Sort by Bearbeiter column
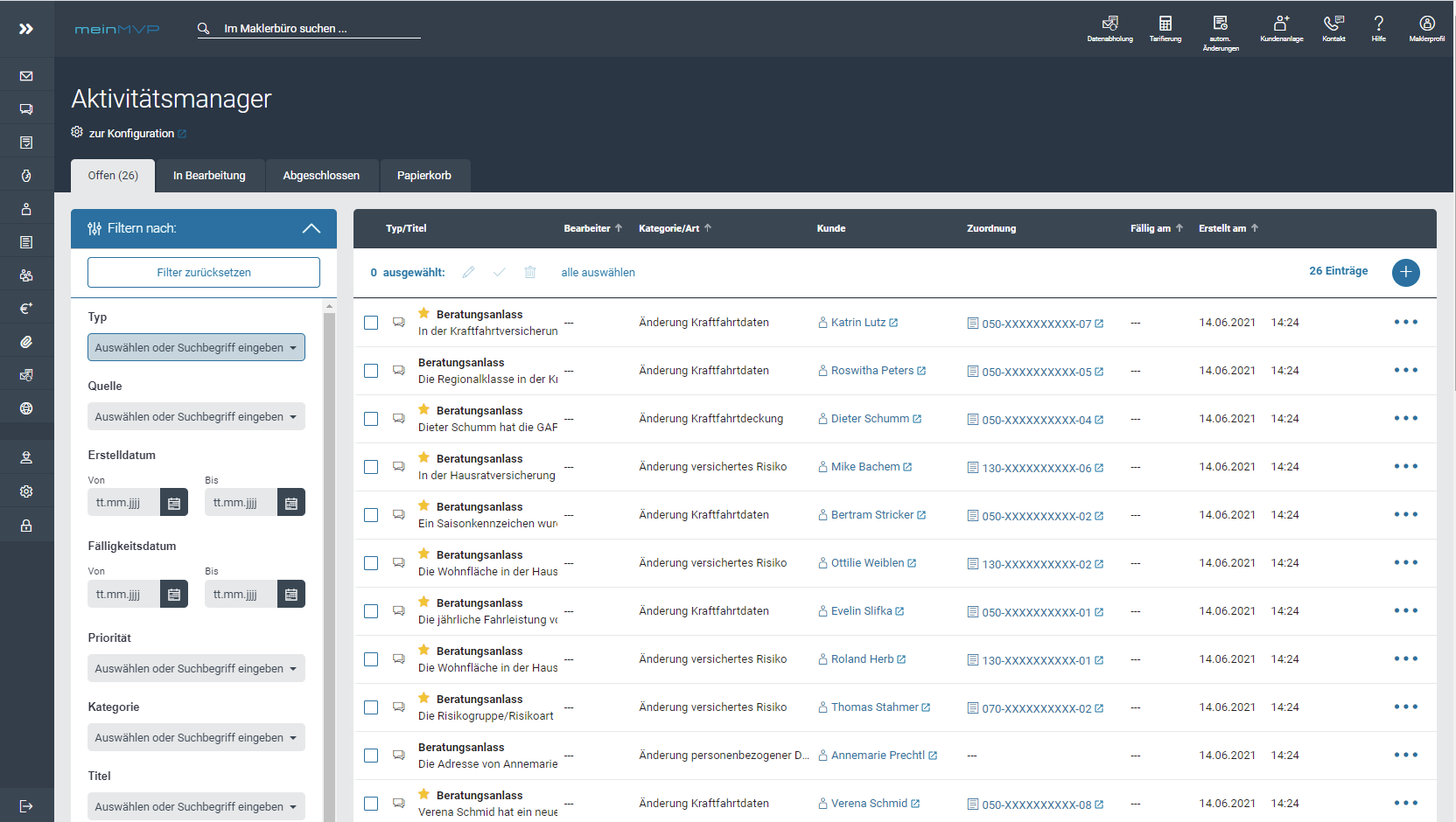 592,228
